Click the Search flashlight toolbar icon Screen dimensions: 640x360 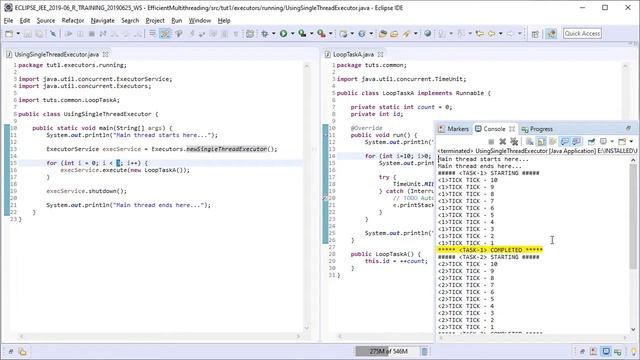click(x=406, y=34)
